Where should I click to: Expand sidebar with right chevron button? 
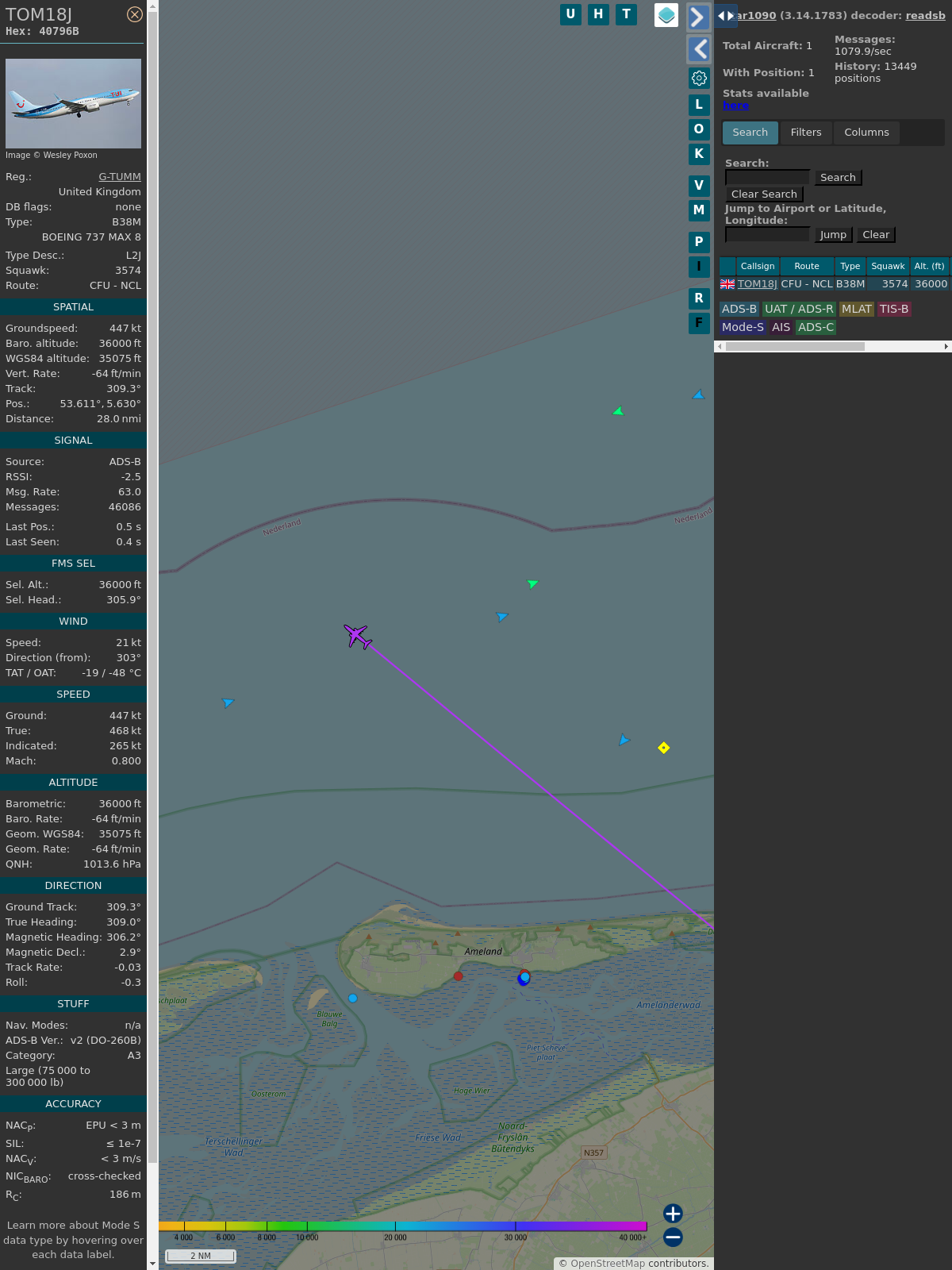(x=698, y=17)
